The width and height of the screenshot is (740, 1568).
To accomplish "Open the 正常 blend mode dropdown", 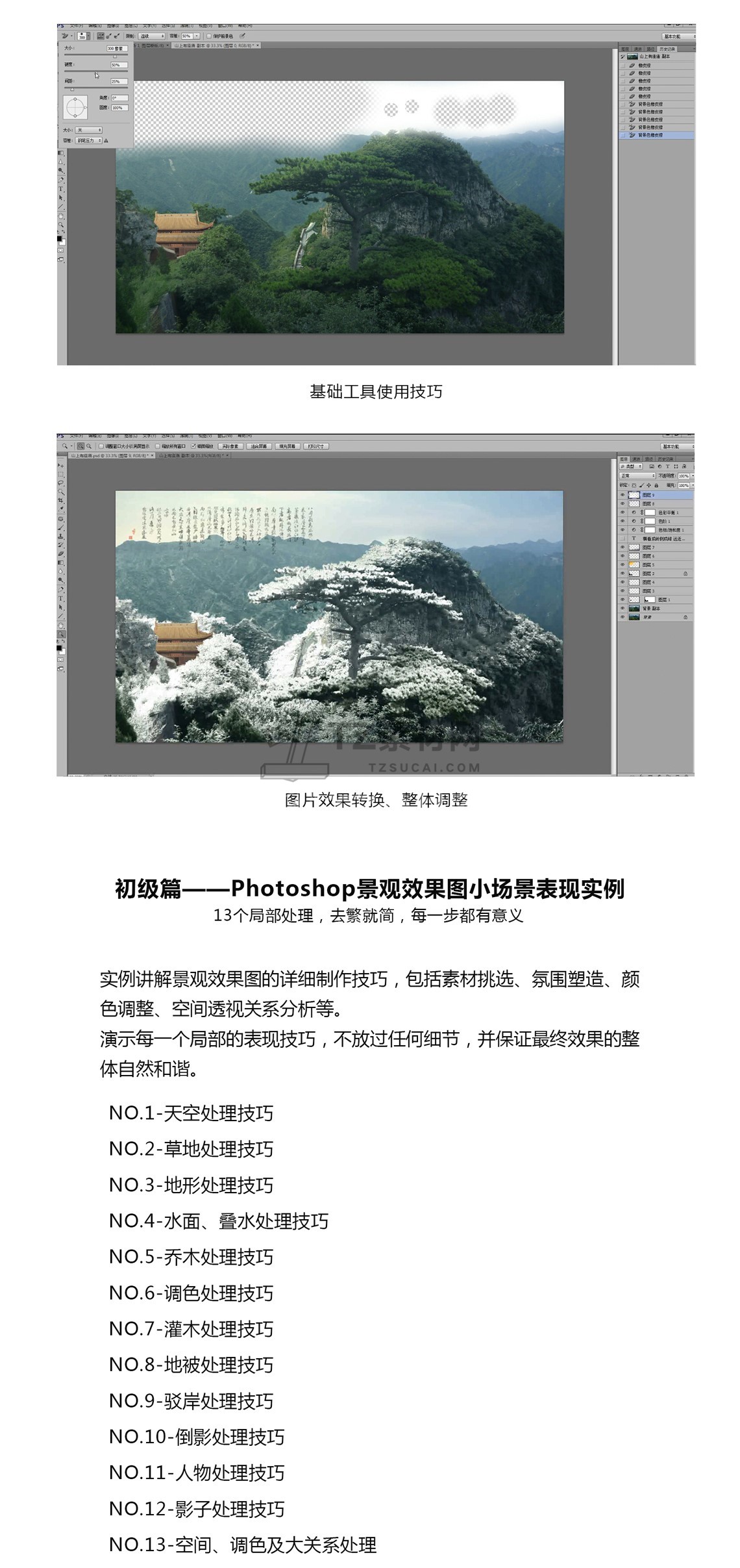I will tap(637, 475).
